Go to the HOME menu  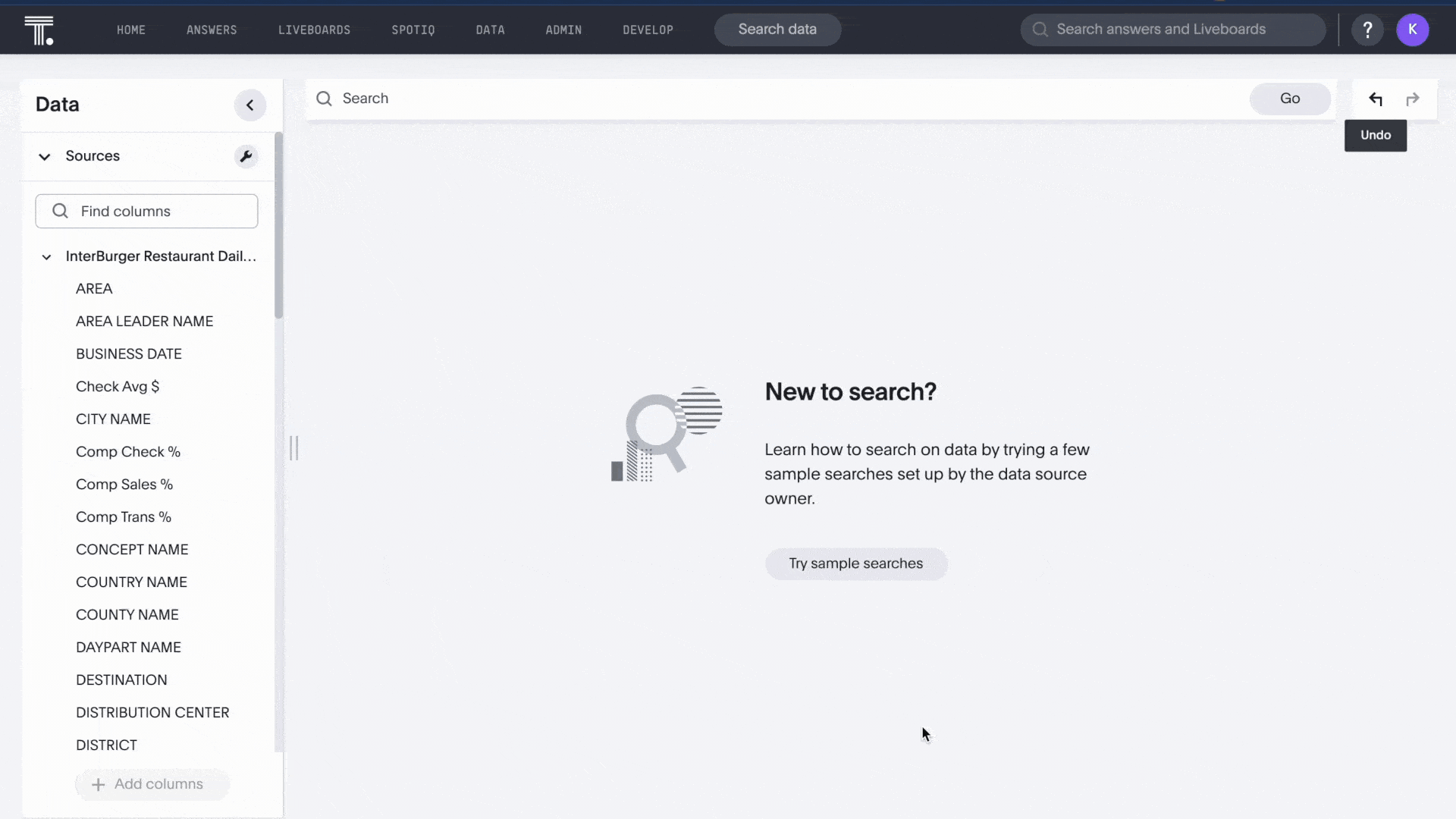[x=131, y=30]
